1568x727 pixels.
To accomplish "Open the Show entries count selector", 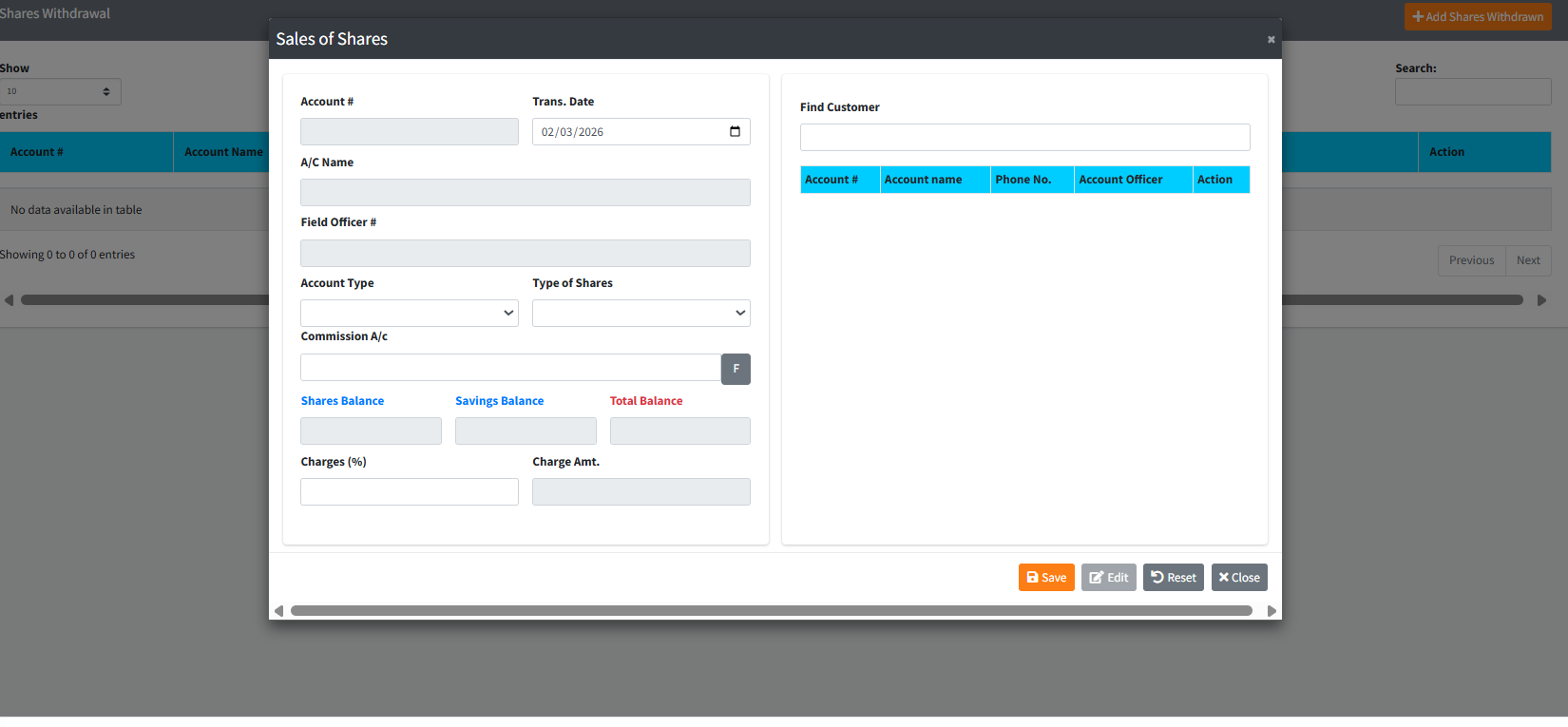I will pyautogui.click(x=60, y=91).
